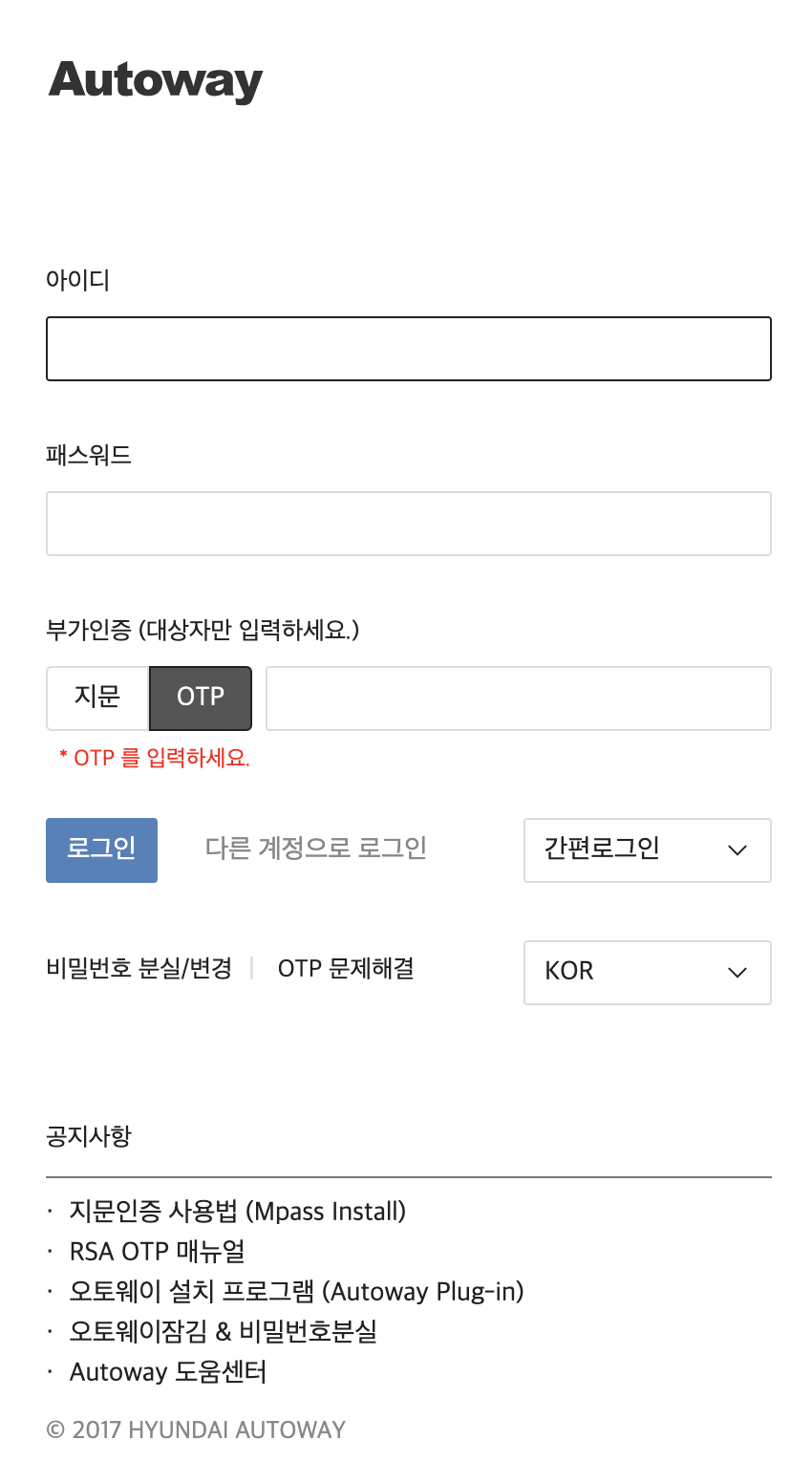Viewport: 812px width, 1462px height.
Task: Click the 간편로그인 chevron arrow
Action: (x=737, y=850)
